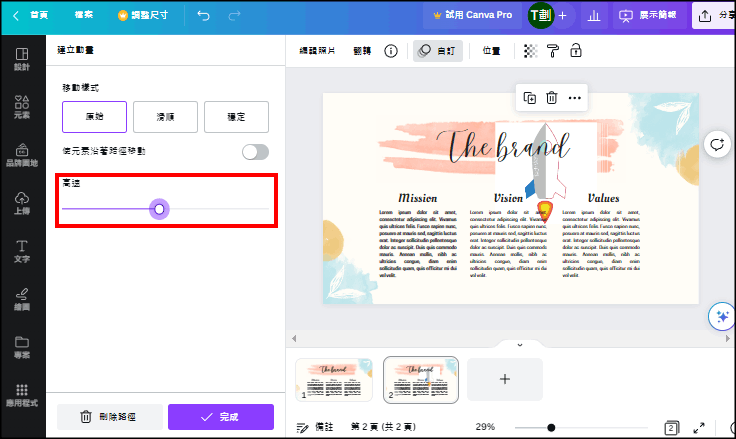Toggle 使元素沿著路徑移動 switch
This screenshot has height=439, width=736.
click(255, 152)
